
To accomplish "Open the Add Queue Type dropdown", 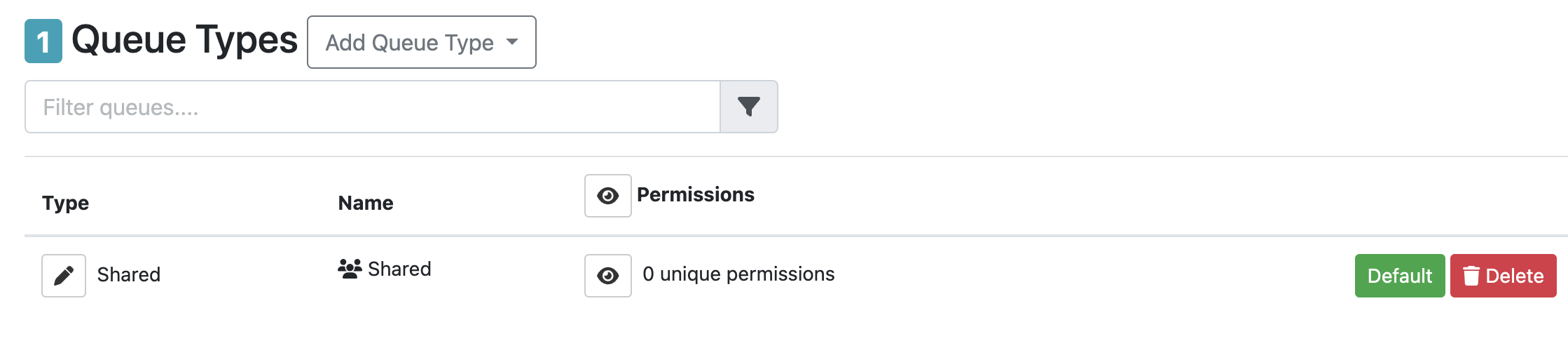I will tap(421, 42).
